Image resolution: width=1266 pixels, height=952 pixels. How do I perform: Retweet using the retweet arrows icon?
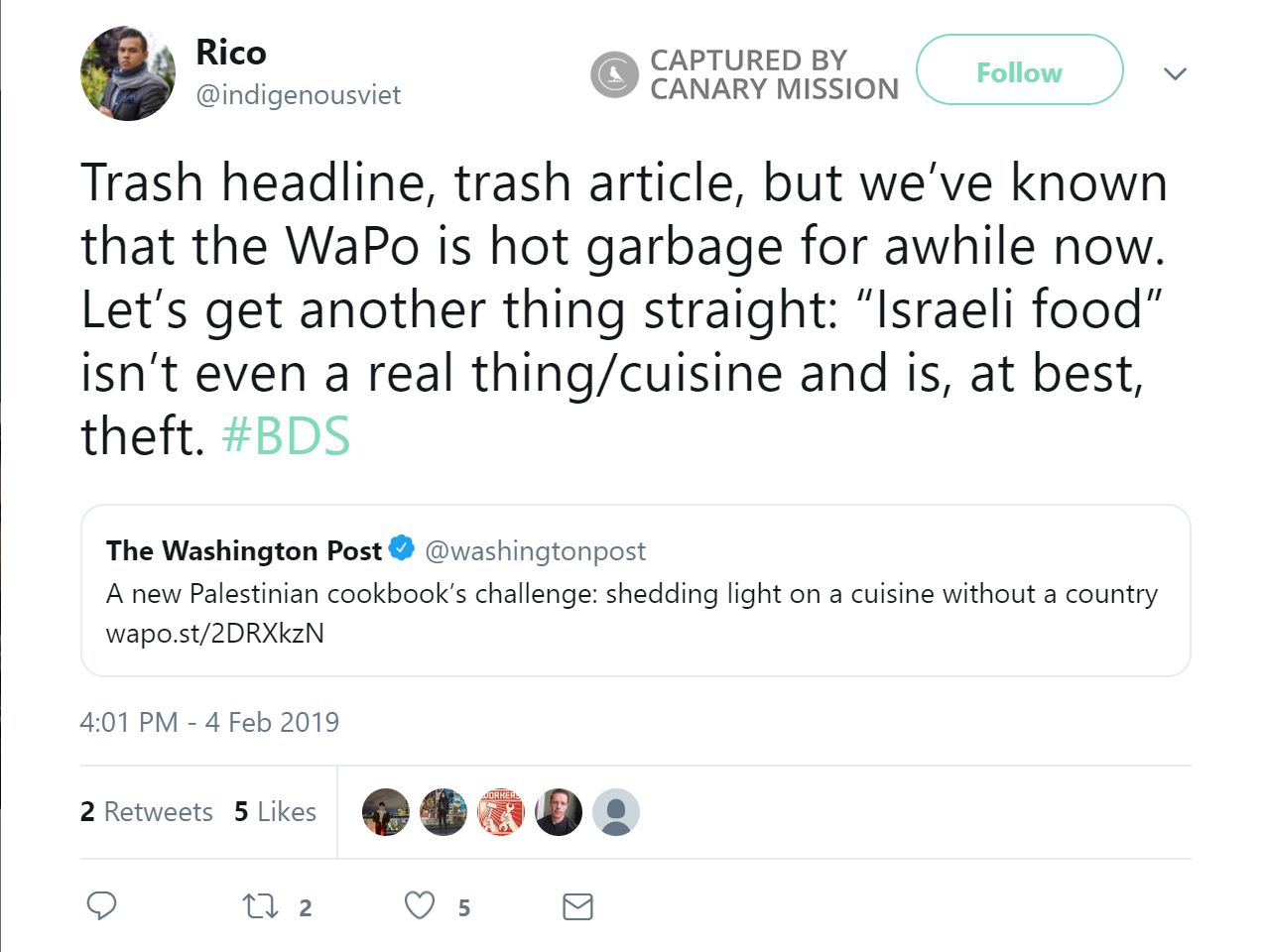click(x=260, y=905)
